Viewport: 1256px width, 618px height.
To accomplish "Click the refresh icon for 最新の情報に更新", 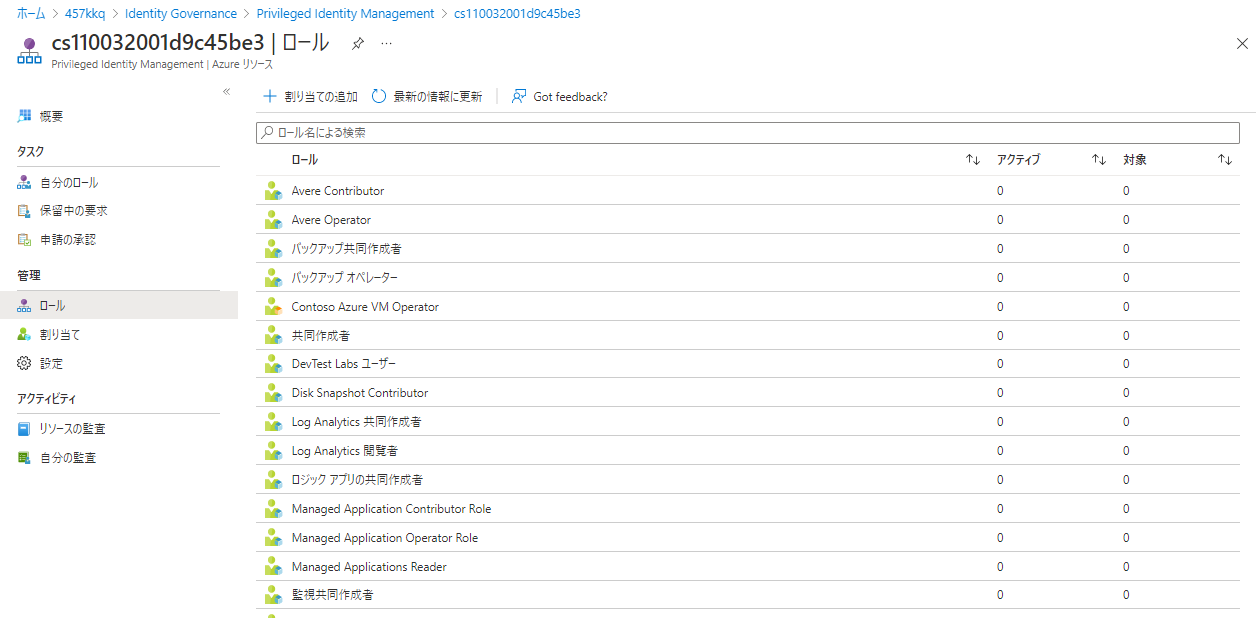I will pos(379,96).
